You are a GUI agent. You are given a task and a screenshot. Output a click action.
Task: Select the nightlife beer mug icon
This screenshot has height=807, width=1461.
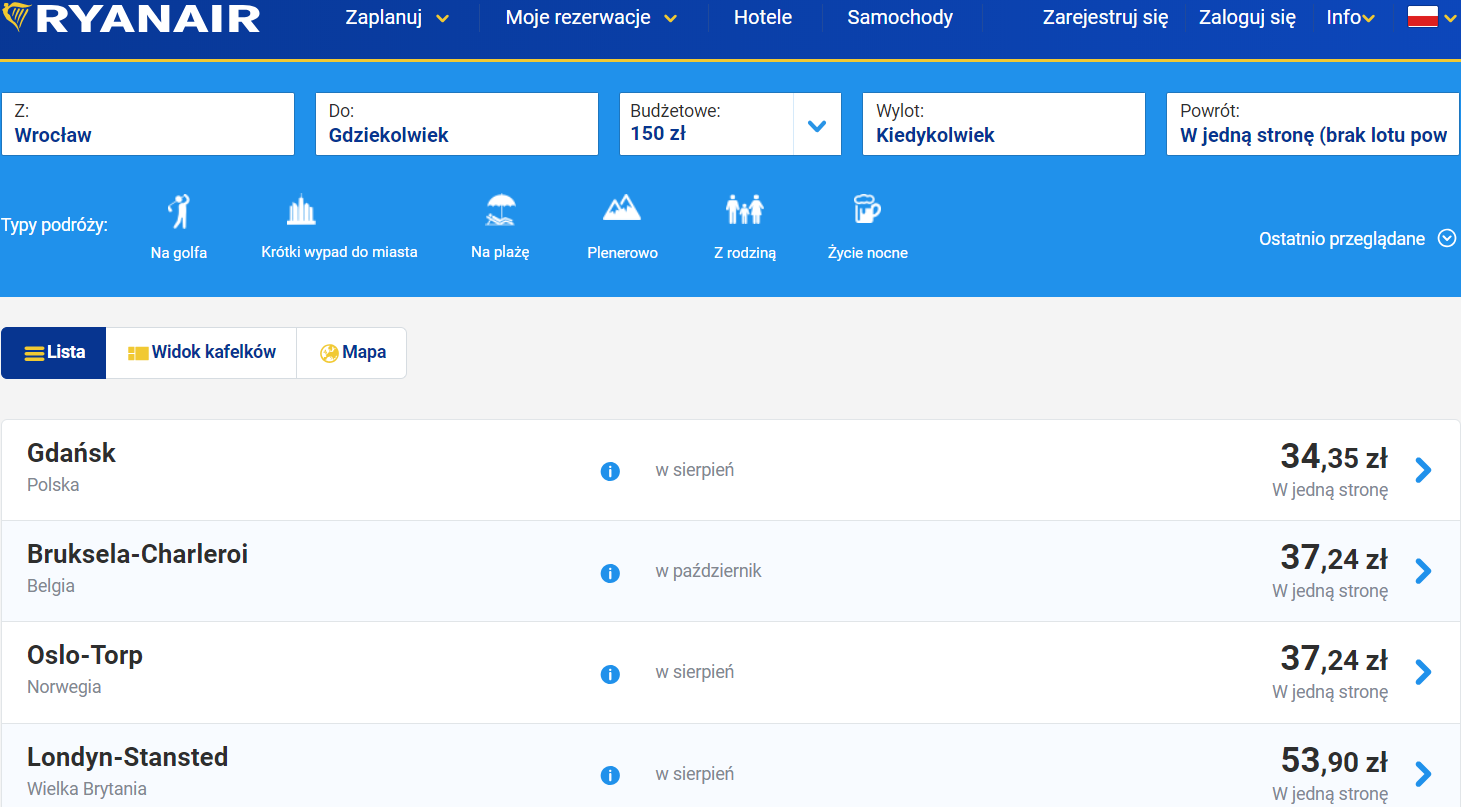coord(867,209)
